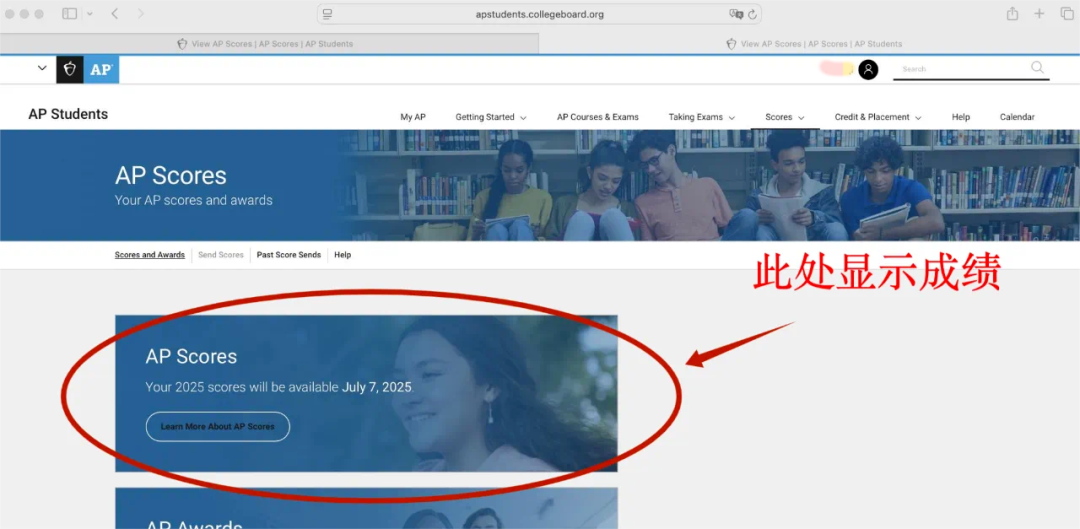This screenshot has width=1080, height=529.
Task: Click the page reader icon in address bar
Action: 327,14
